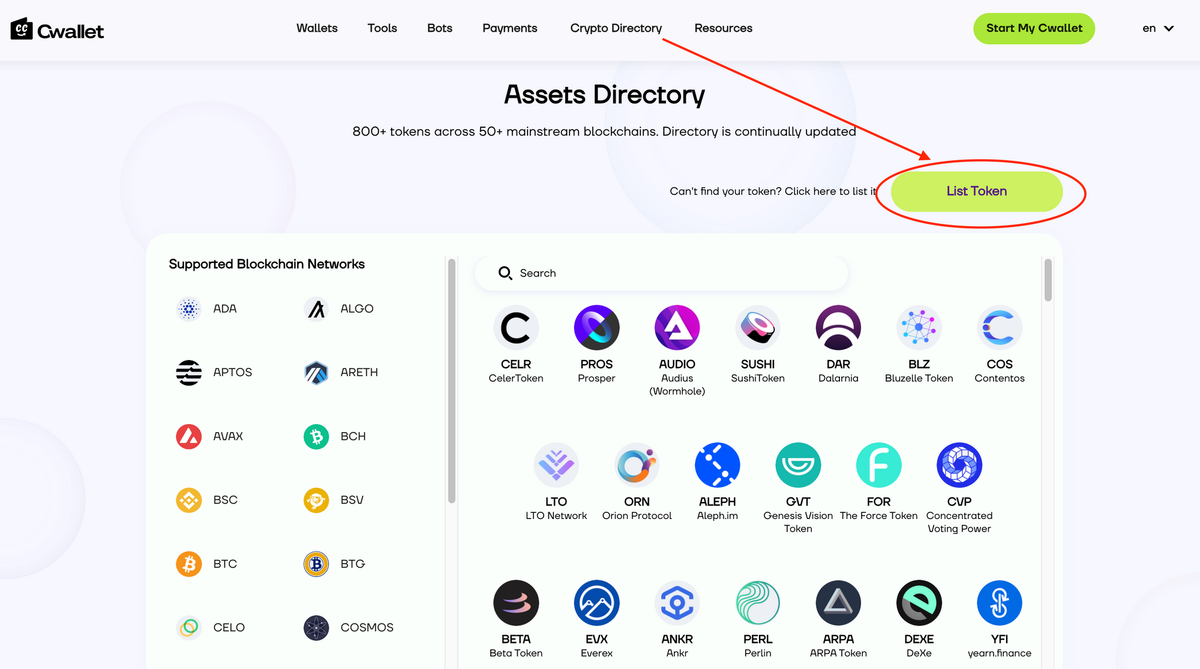Screen dimensions: 1200x669
Task: Pick the ARPA Token icon
Action: [x=838, y=603]
